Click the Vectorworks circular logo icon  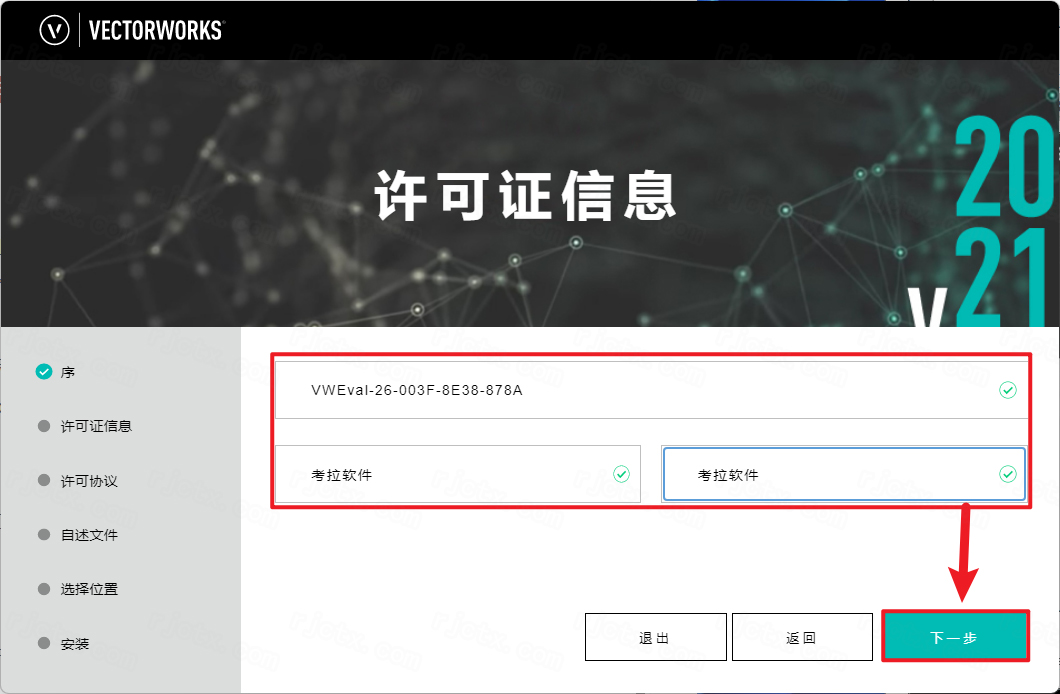54,30
